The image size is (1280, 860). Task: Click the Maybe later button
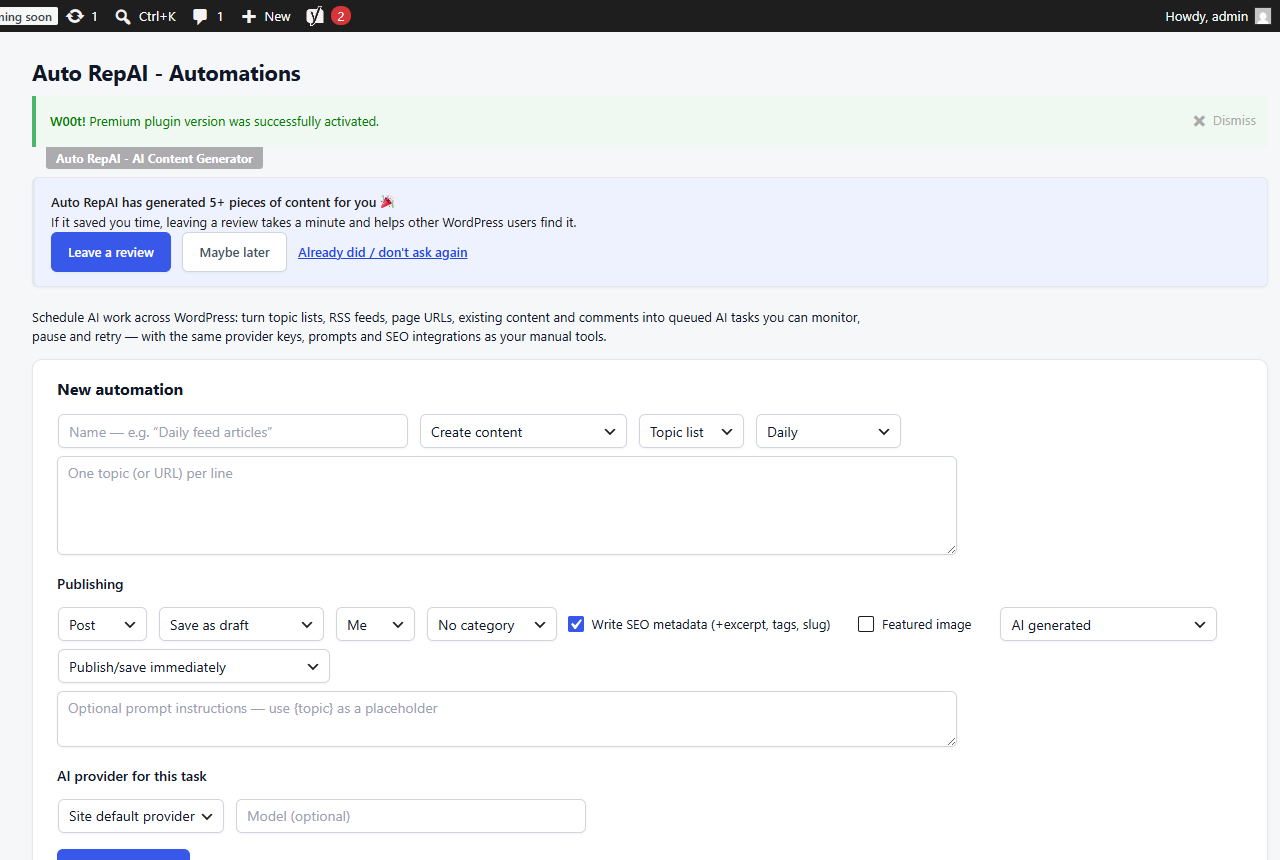[234, 252]
